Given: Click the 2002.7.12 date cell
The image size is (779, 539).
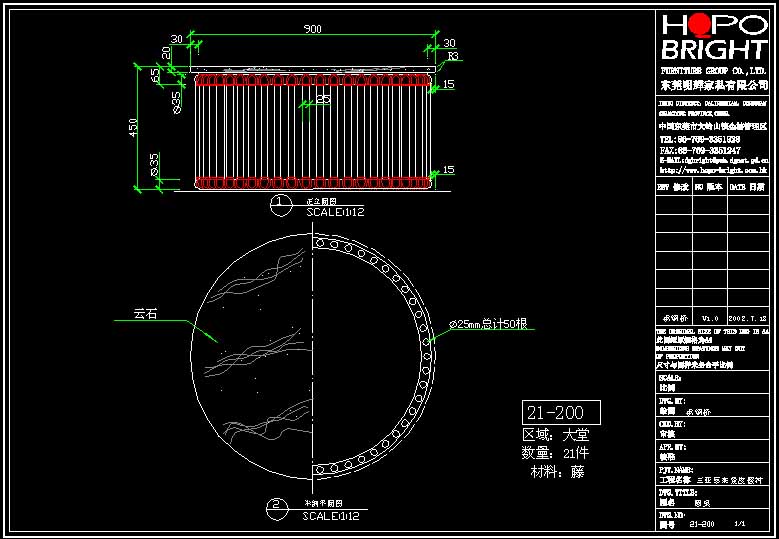Looking at the screenshot, I should pyautogui.click(x=748, y=318).
